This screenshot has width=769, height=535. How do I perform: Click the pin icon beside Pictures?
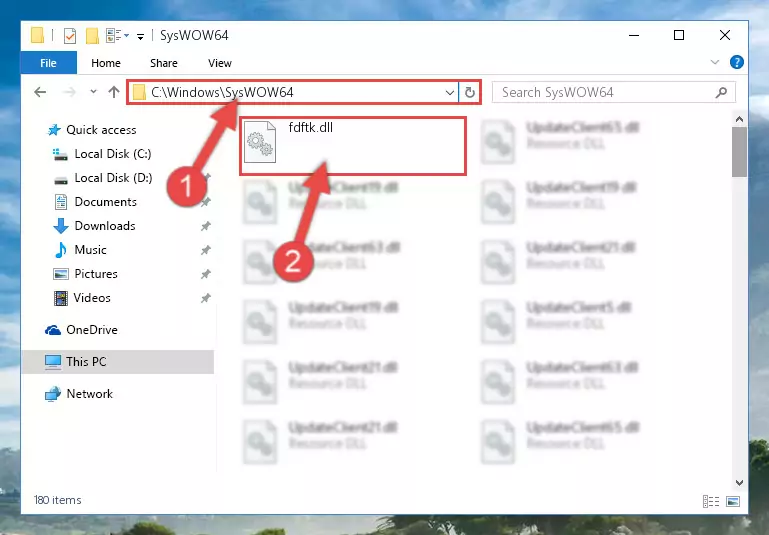click(205, 274)
